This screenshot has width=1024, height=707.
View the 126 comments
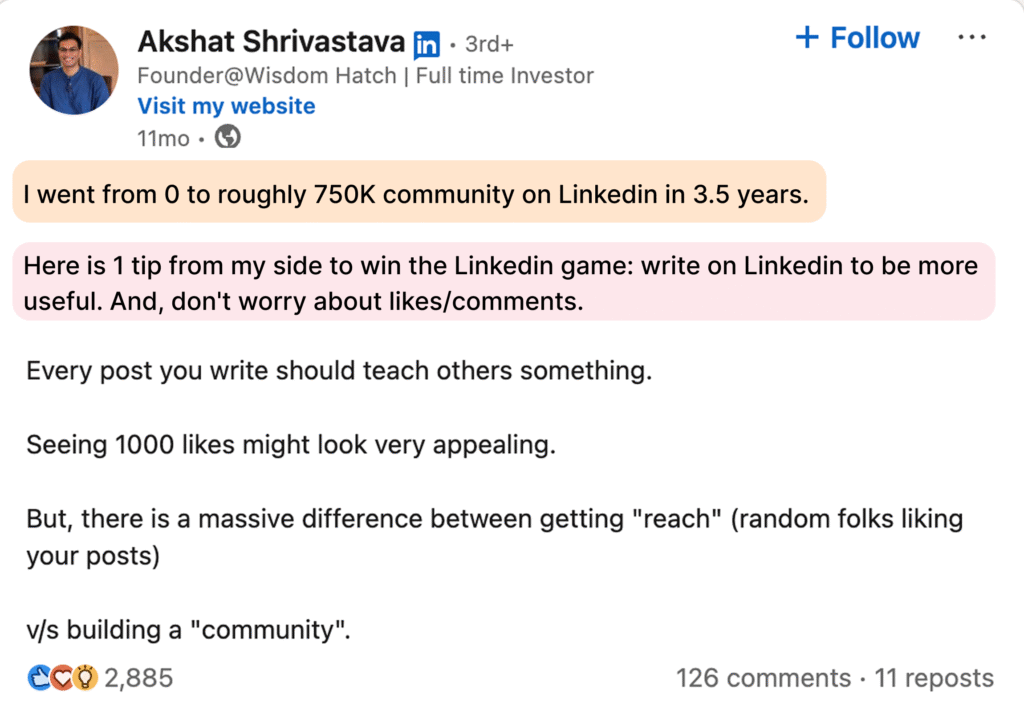click(x=763, y=678)
